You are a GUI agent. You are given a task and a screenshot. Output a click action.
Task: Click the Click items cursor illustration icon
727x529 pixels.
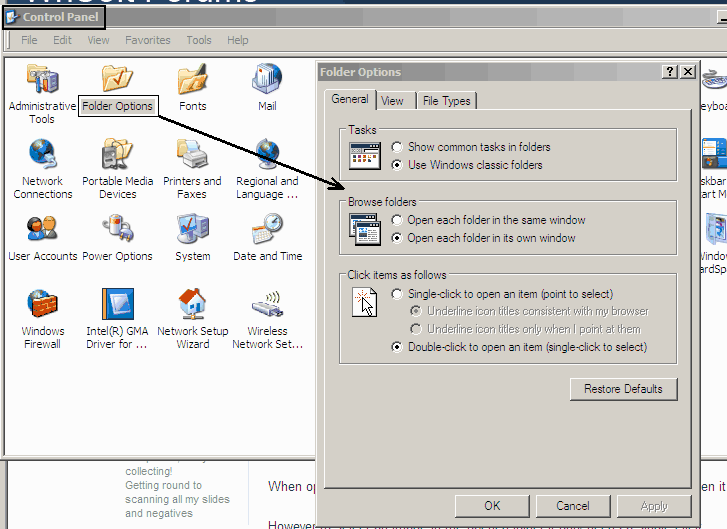364,302
